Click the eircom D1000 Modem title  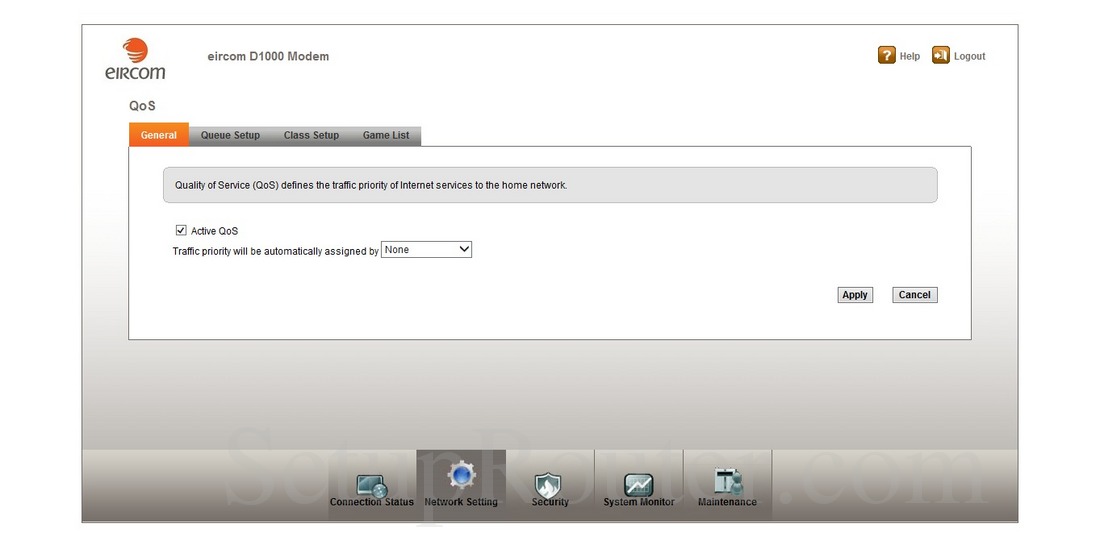[x=268, y=56]
